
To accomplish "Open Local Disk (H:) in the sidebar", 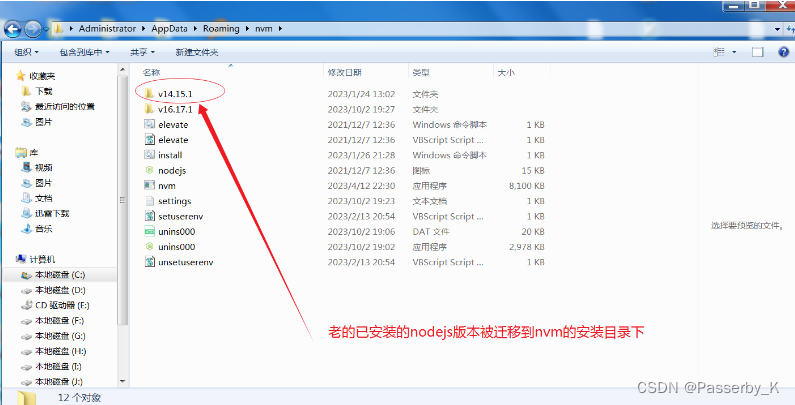I will 60,351.
